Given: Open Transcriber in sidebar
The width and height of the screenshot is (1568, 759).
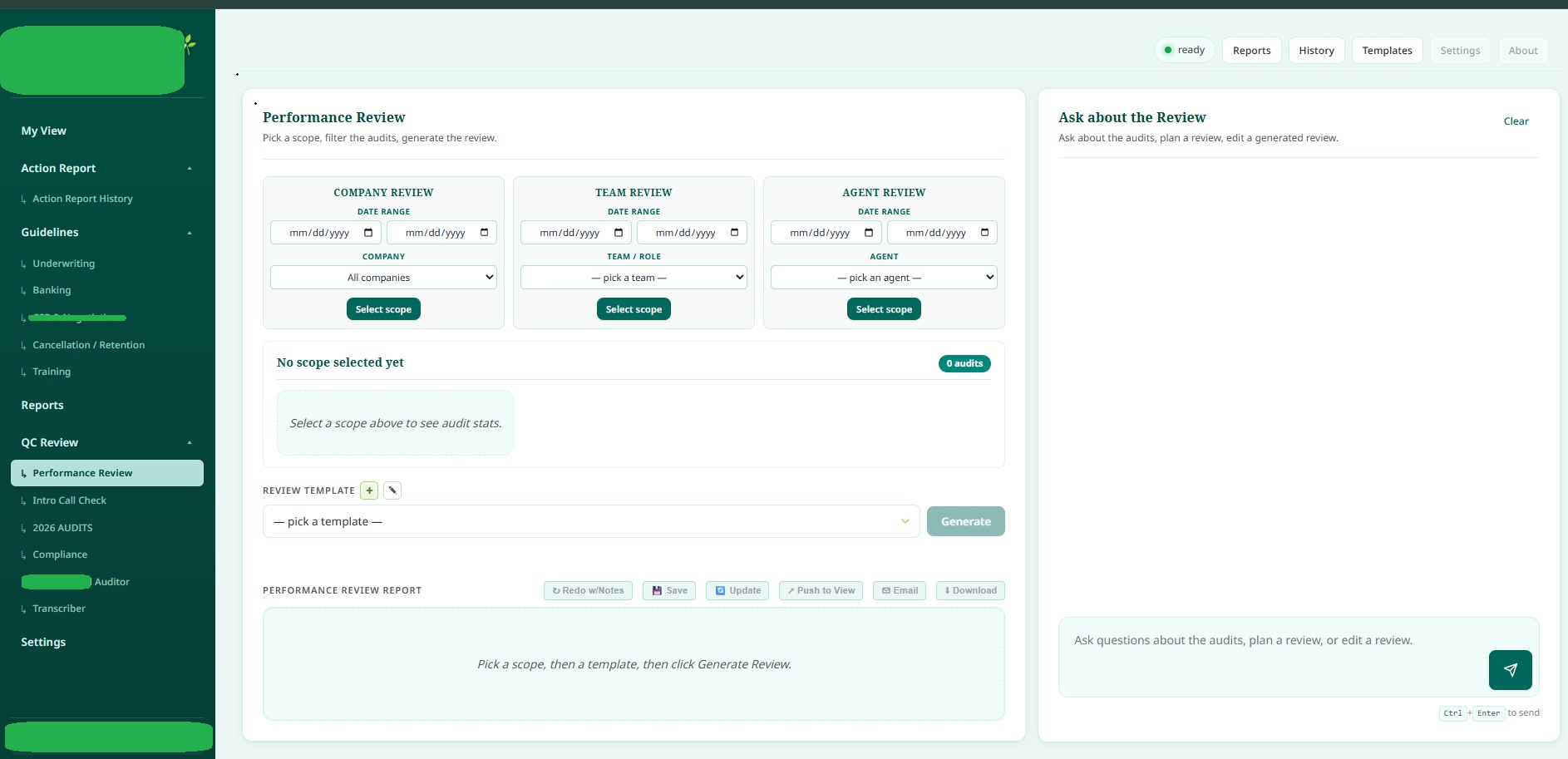Looking at the screenshot, I should click(x=58, y=609).
